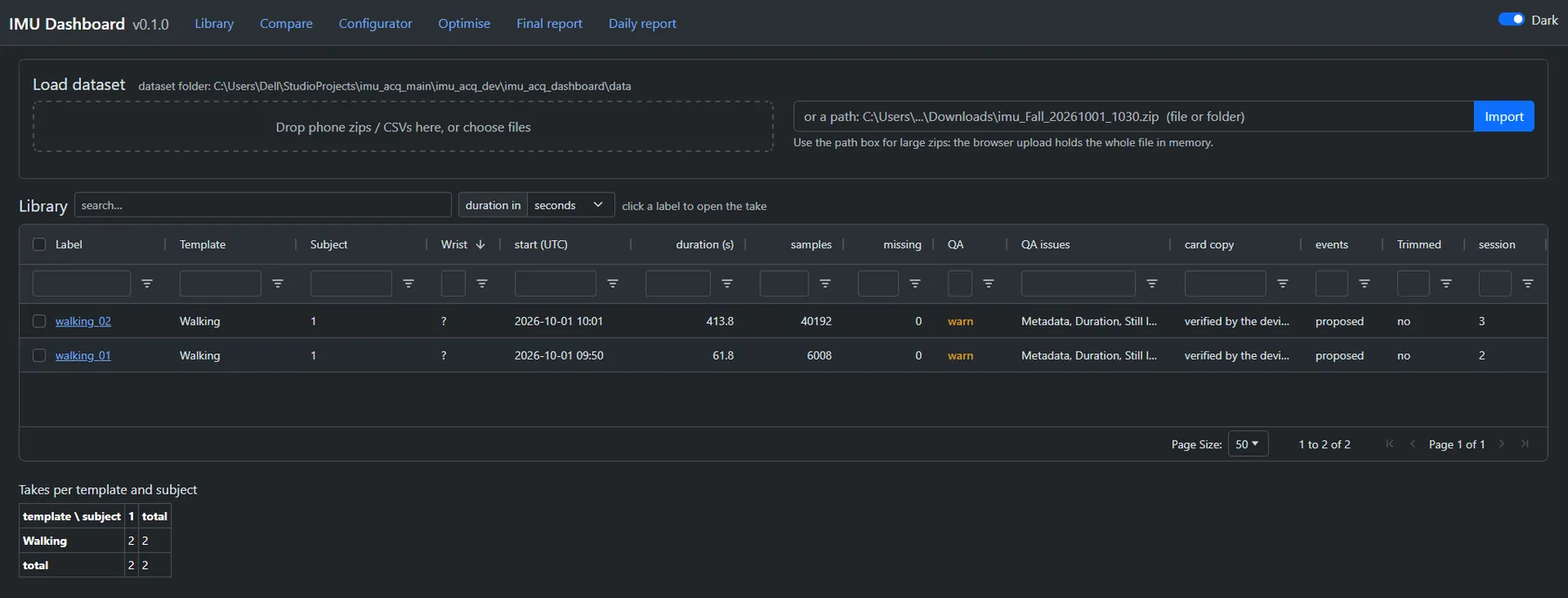
Task: Open filter menu icon for samples column
Action: click(825, 284)
